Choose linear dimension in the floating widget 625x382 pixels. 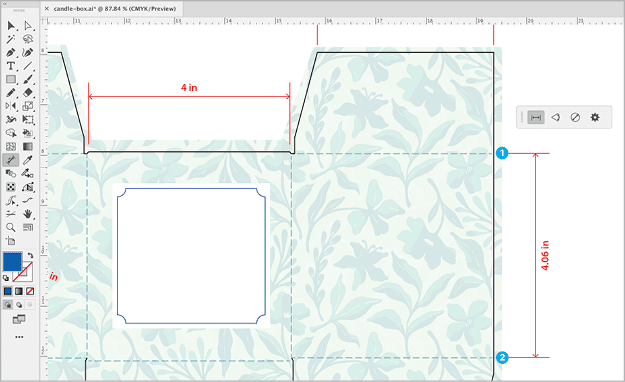tap(536, 117)
